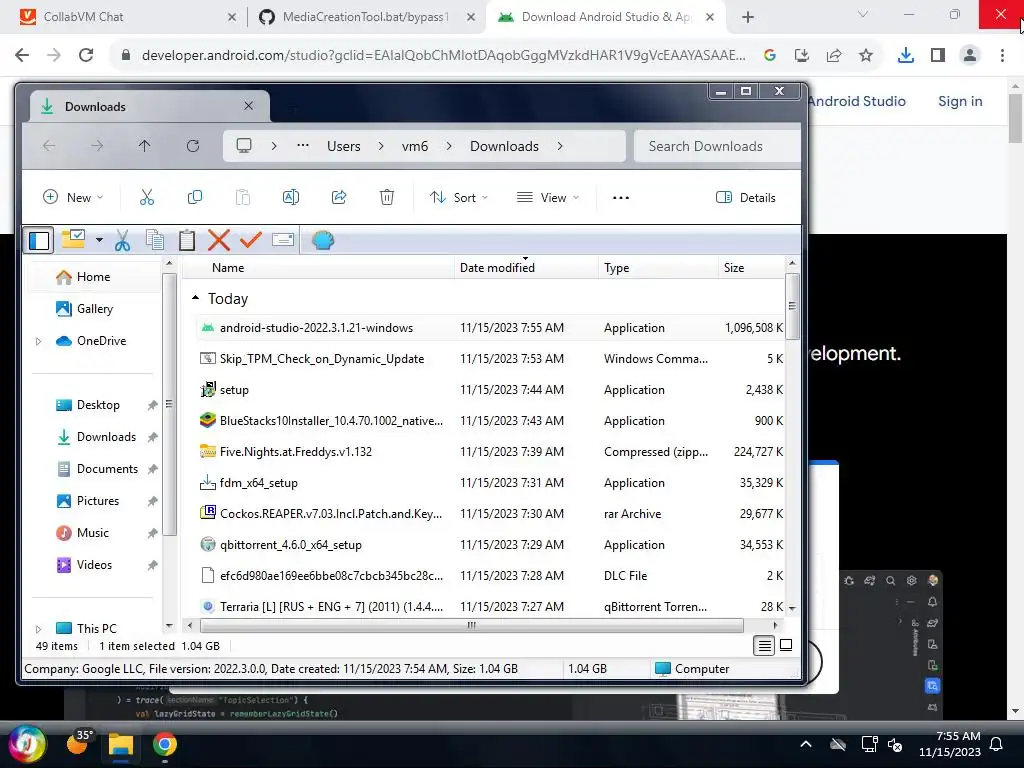Viewport: 1024px width, 768px height.
Task: Click the red X delete icon
Action: pos(219,240)
